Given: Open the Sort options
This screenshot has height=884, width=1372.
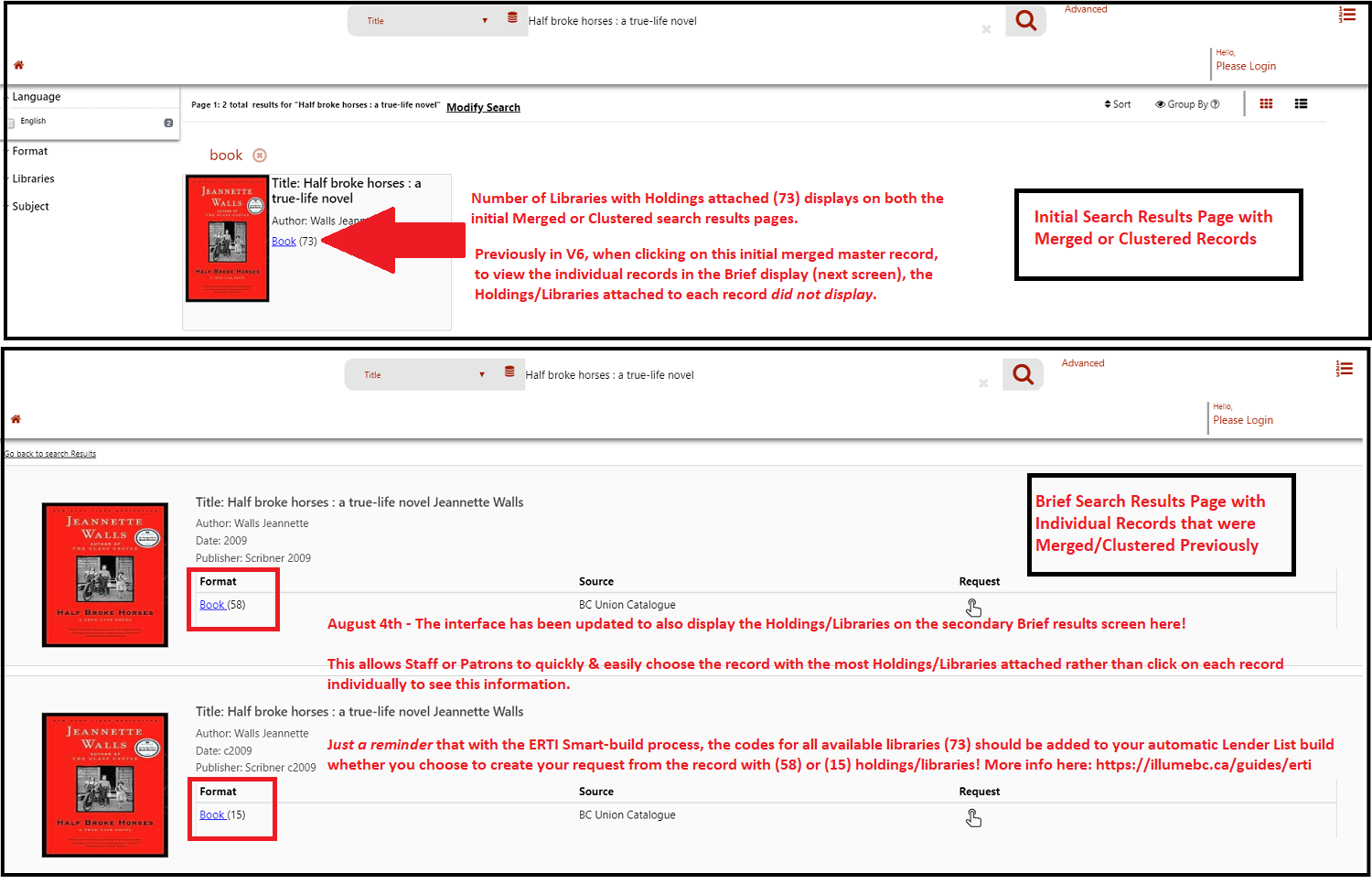Looking at the screenshot, I should (1117, 104).
